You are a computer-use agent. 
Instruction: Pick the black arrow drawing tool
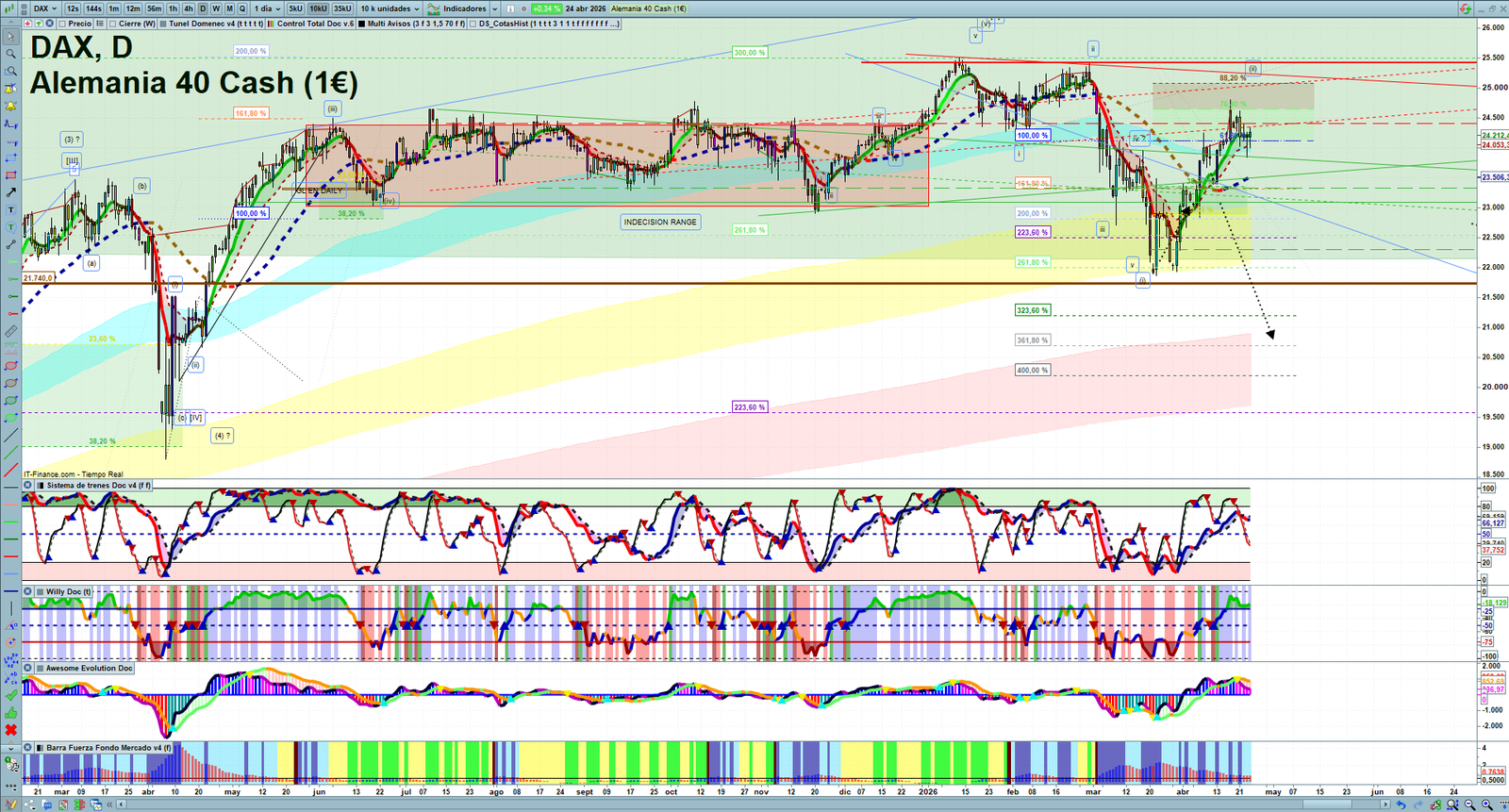(x=11, y=192)
